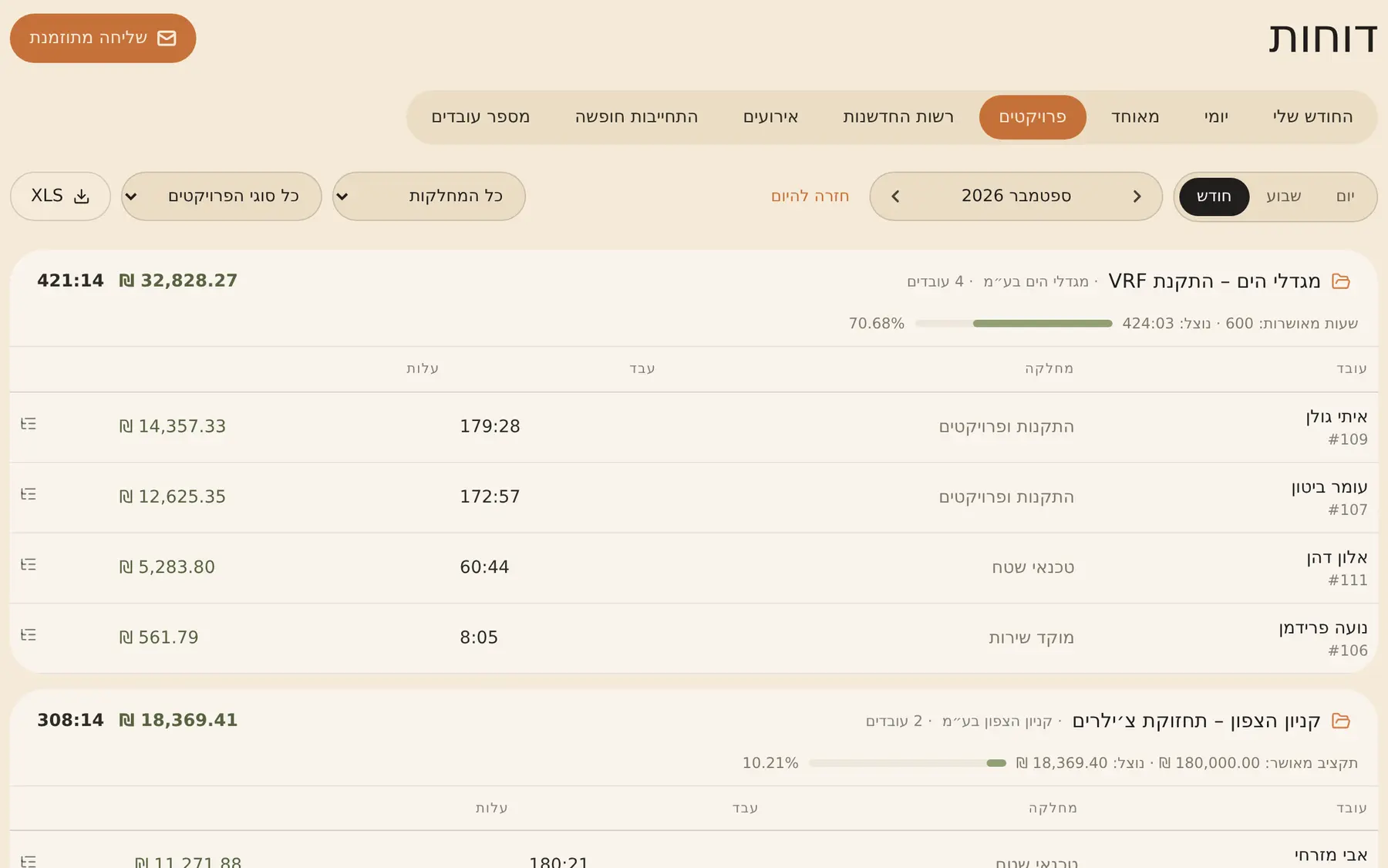Screen dimensions: 1388x868
Task: Switch to יומי tab
Action: pos(1216,117)
